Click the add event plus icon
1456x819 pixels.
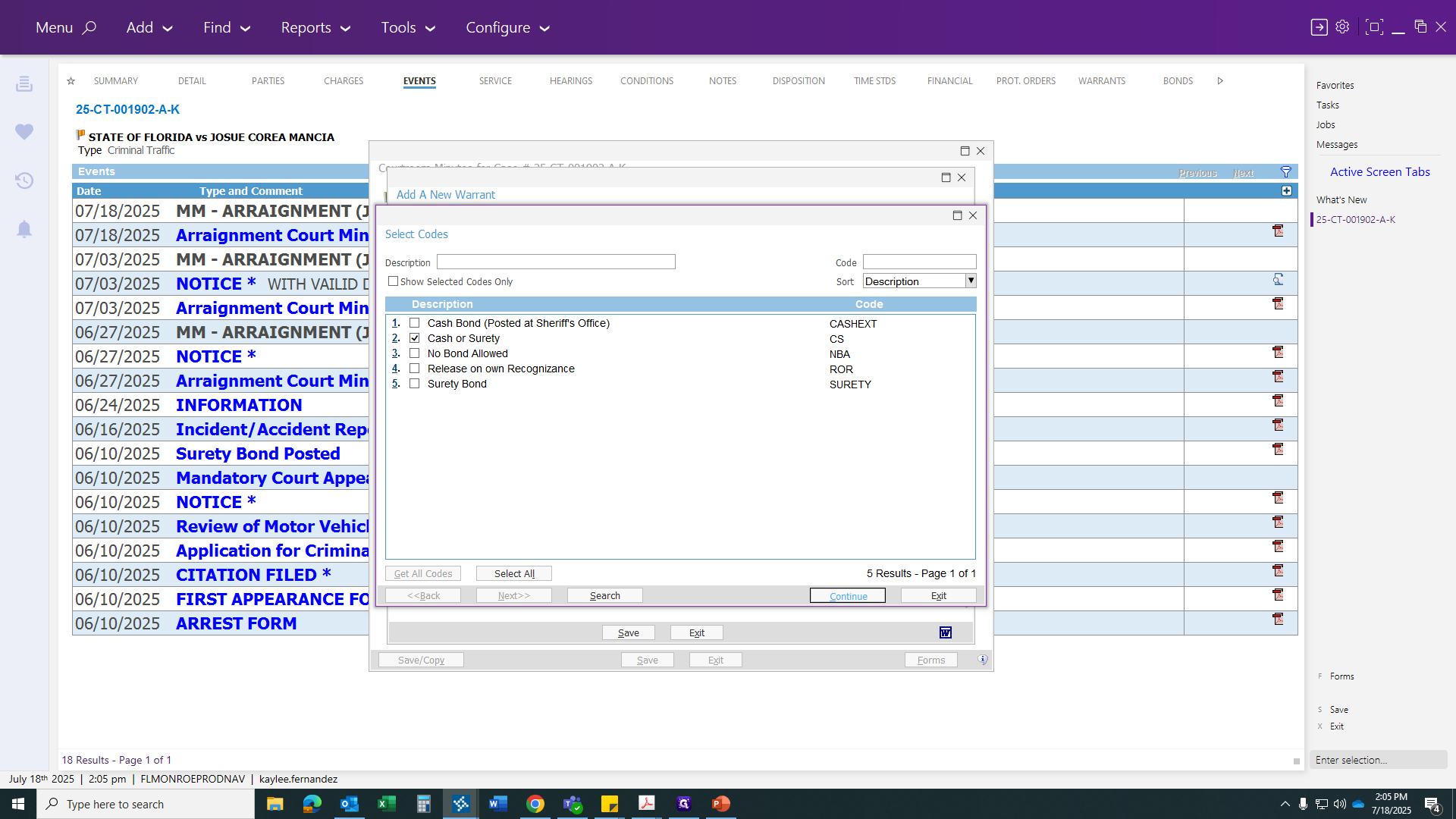1287,191
